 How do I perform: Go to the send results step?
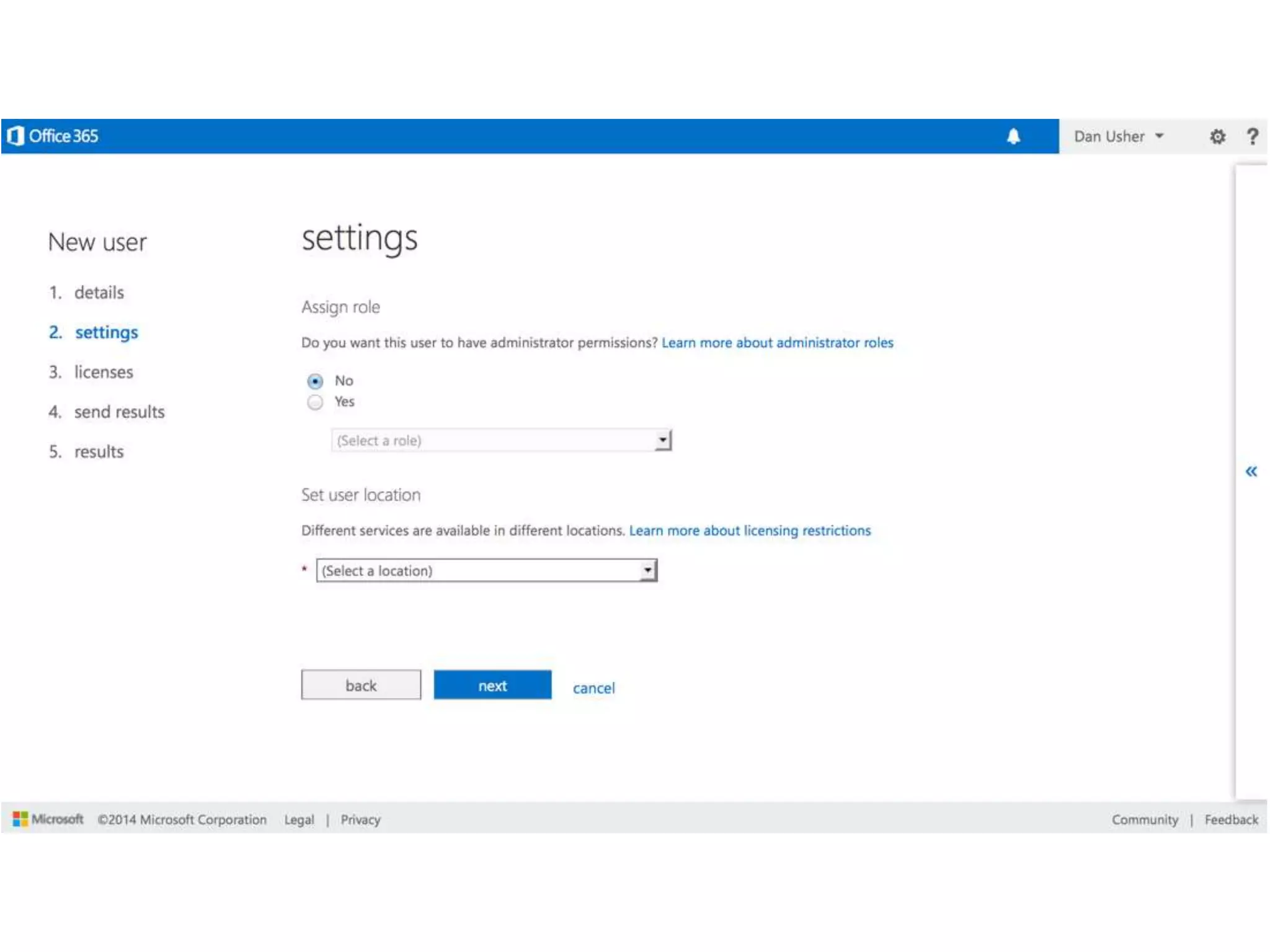coord(119,412)
